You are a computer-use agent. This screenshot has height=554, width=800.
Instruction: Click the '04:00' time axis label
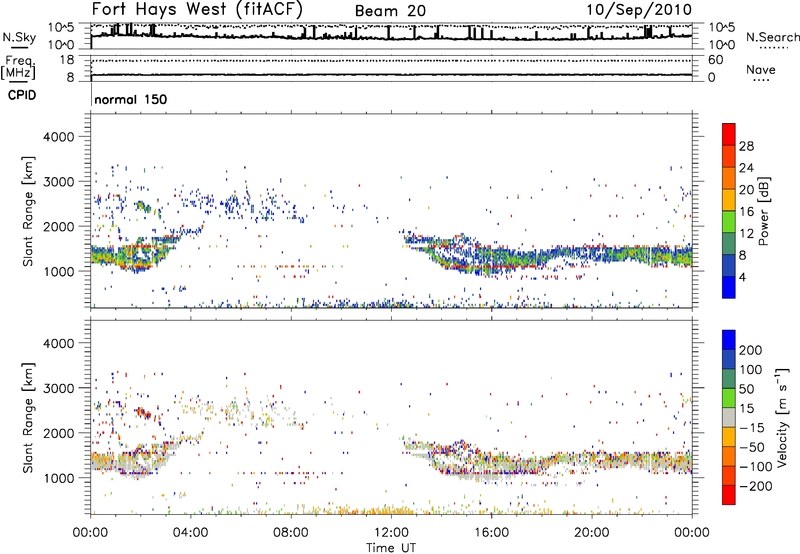coord(191,533)
